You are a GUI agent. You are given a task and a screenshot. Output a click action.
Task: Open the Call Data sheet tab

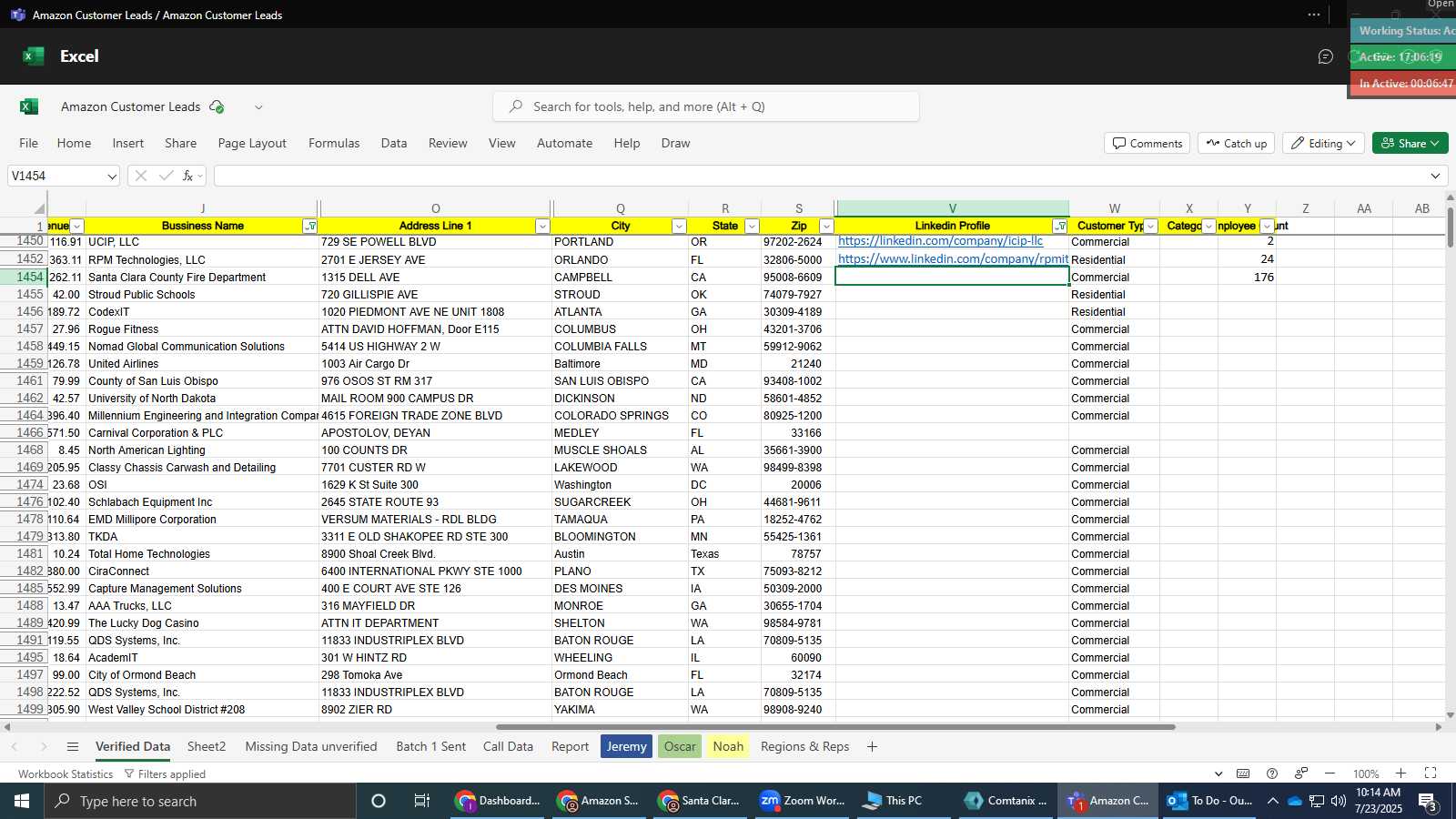(508, 746)
